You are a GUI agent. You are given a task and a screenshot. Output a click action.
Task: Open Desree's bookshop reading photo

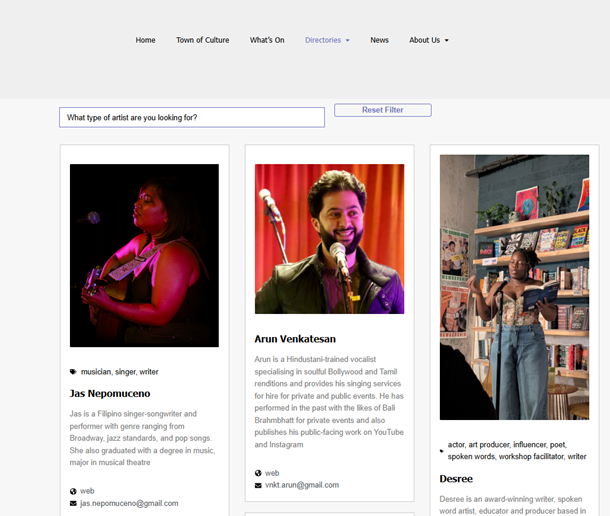(514, 287)
